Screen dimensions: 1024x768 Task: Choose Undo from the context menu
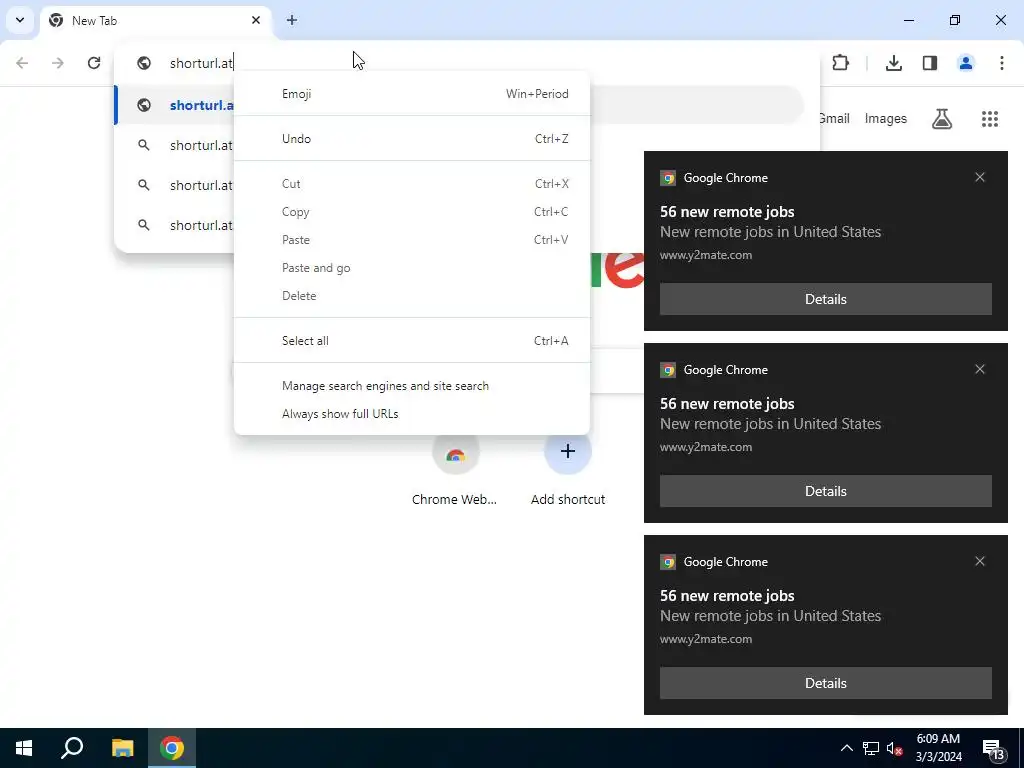412,138
